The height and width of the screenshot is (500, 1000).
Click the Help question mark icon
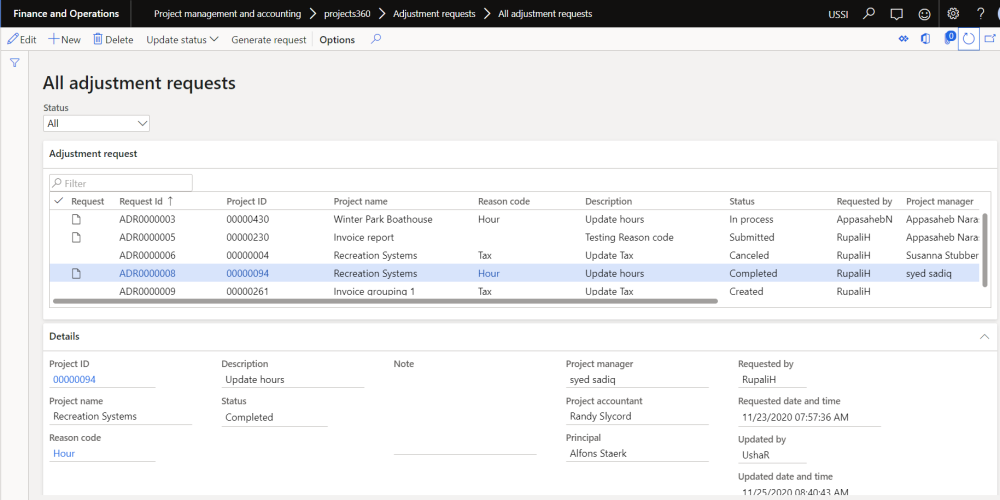[x=981, y=14]
